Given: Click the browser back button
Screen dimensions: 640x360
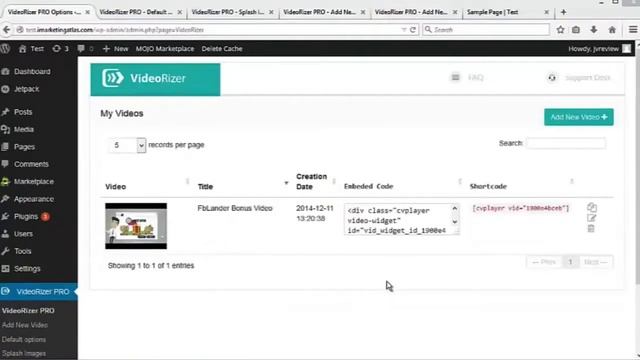Looking at the screenshot, I should [x=6, y=30].
